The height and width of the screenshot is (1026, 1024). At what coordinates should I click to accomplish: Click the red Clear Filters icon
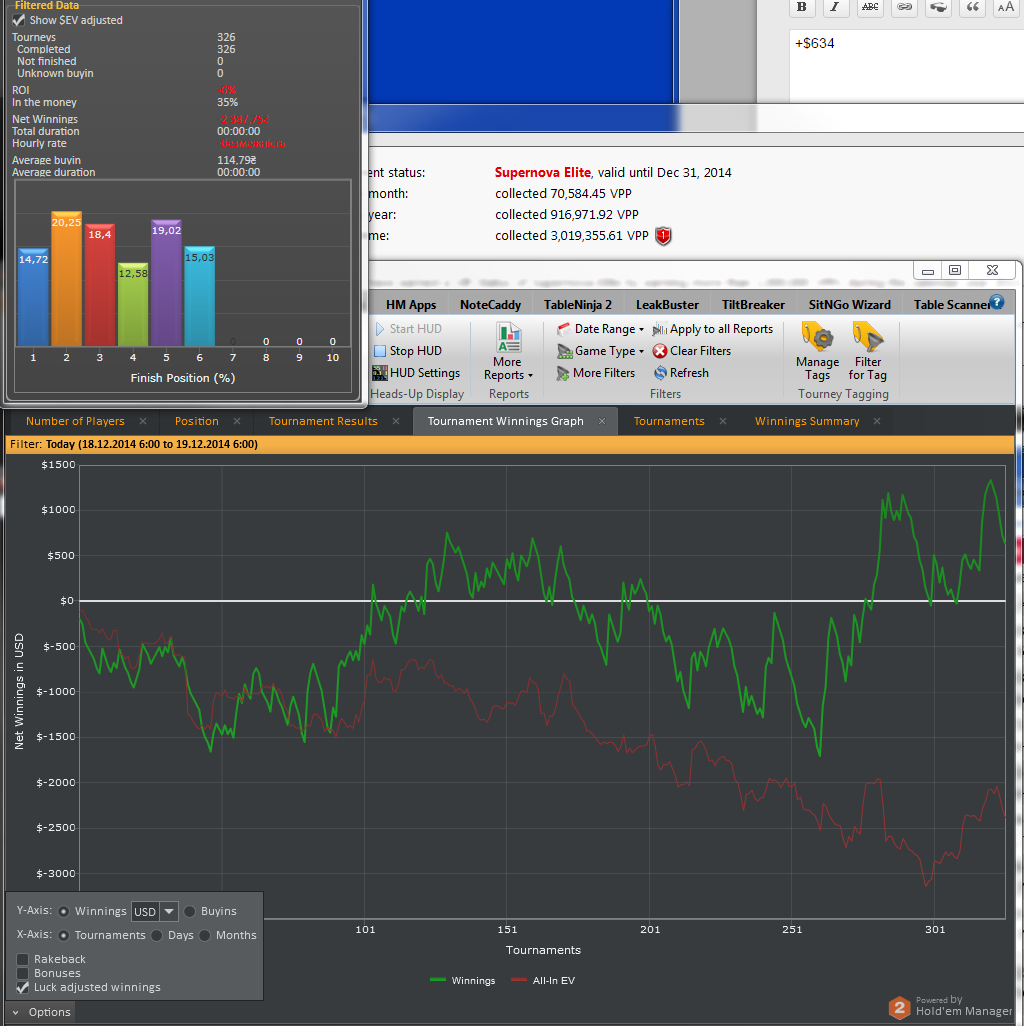(660, 351)
